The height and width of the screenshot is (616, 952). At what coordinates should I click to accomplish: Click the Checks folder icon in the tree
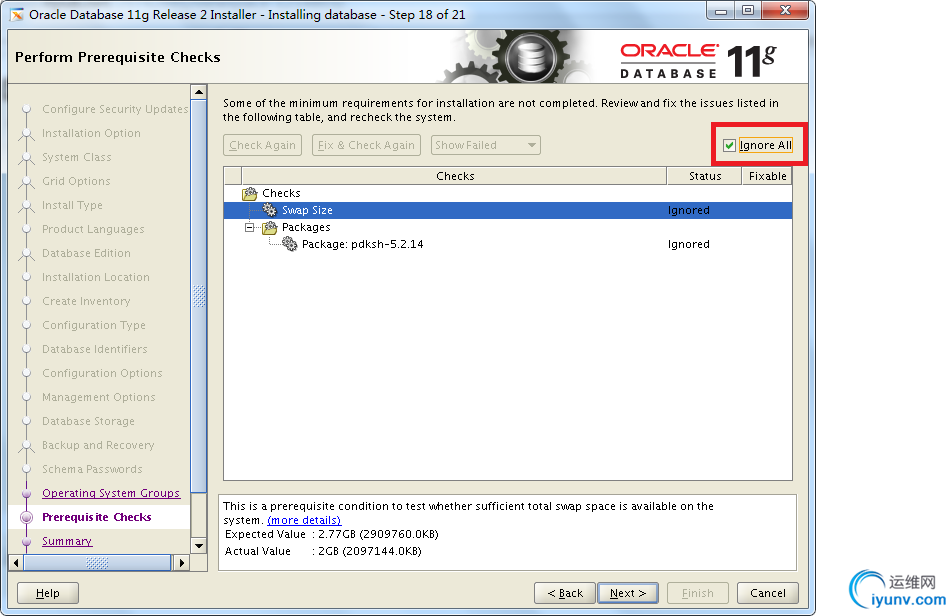250,194
